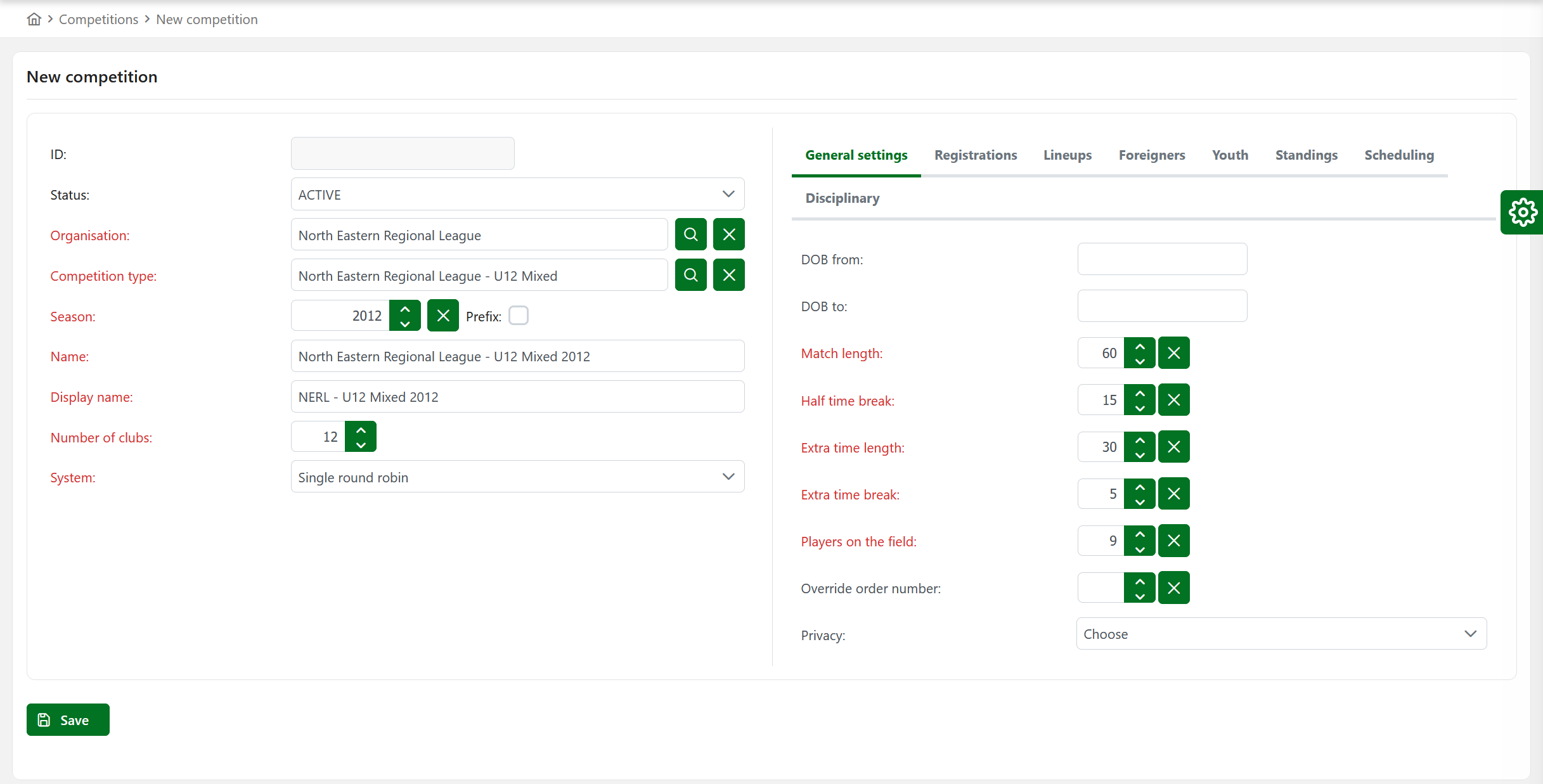Open the Status dropdown

[517, 195]
